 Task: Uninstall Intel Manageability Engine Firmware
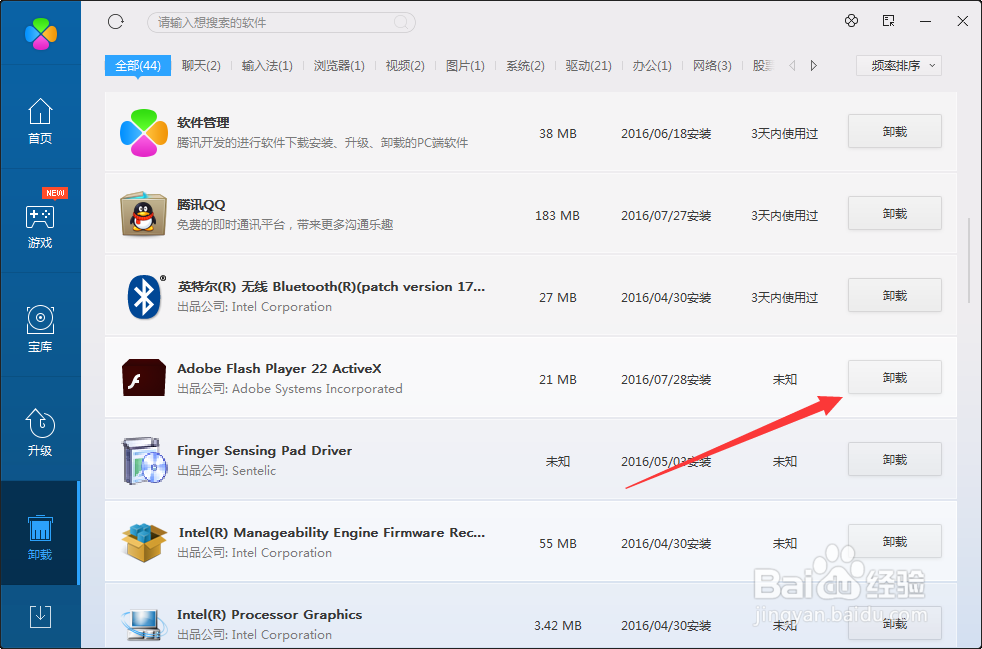894,541
